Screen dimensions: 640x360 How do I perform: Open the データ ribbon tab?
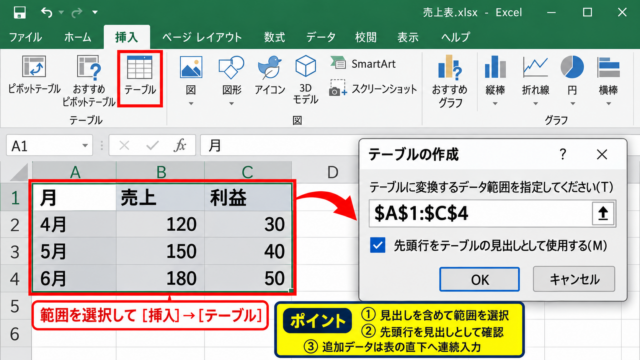pos(321,38)
